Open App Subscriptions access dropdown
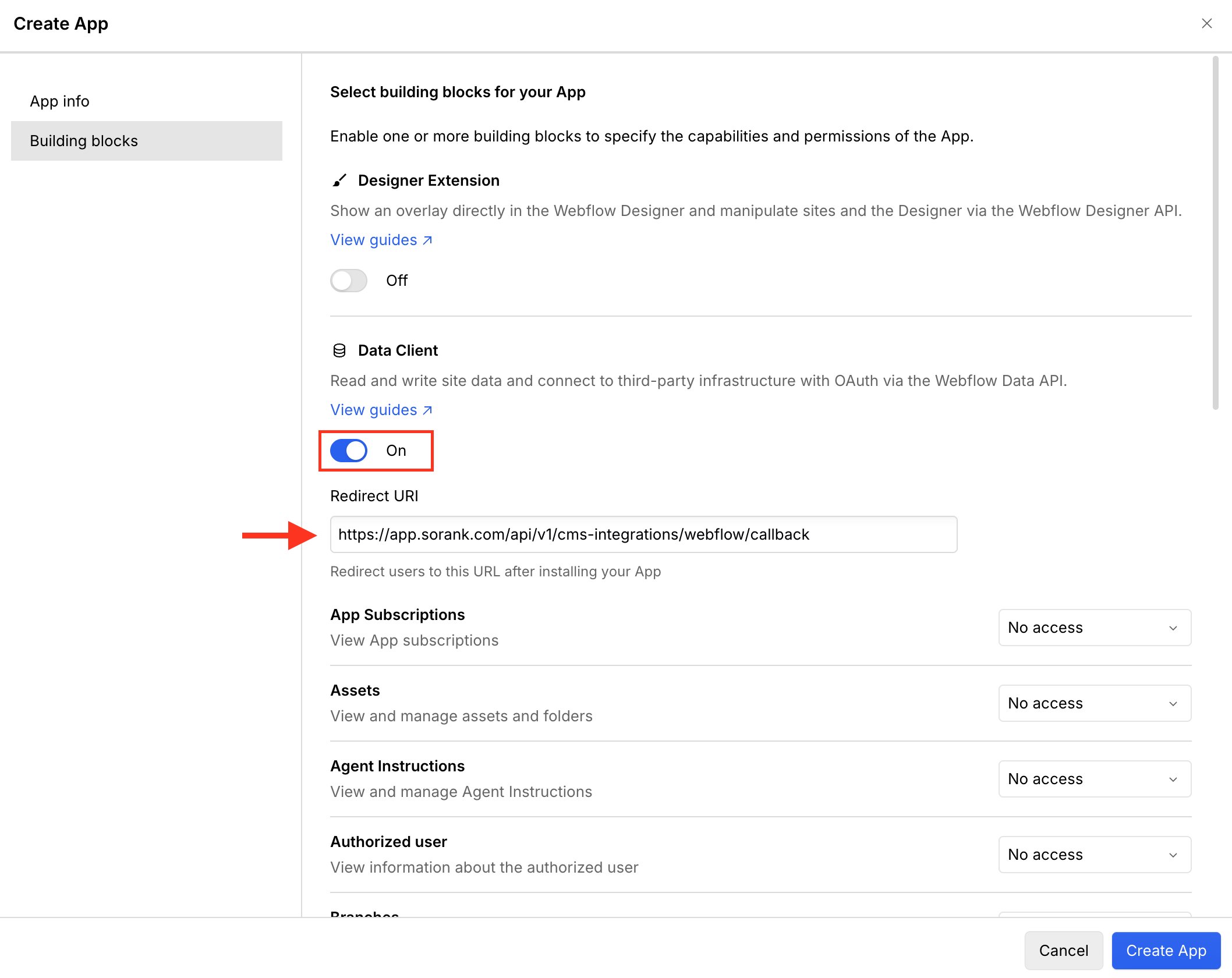1232x978 pixels. coord(1095,628)
